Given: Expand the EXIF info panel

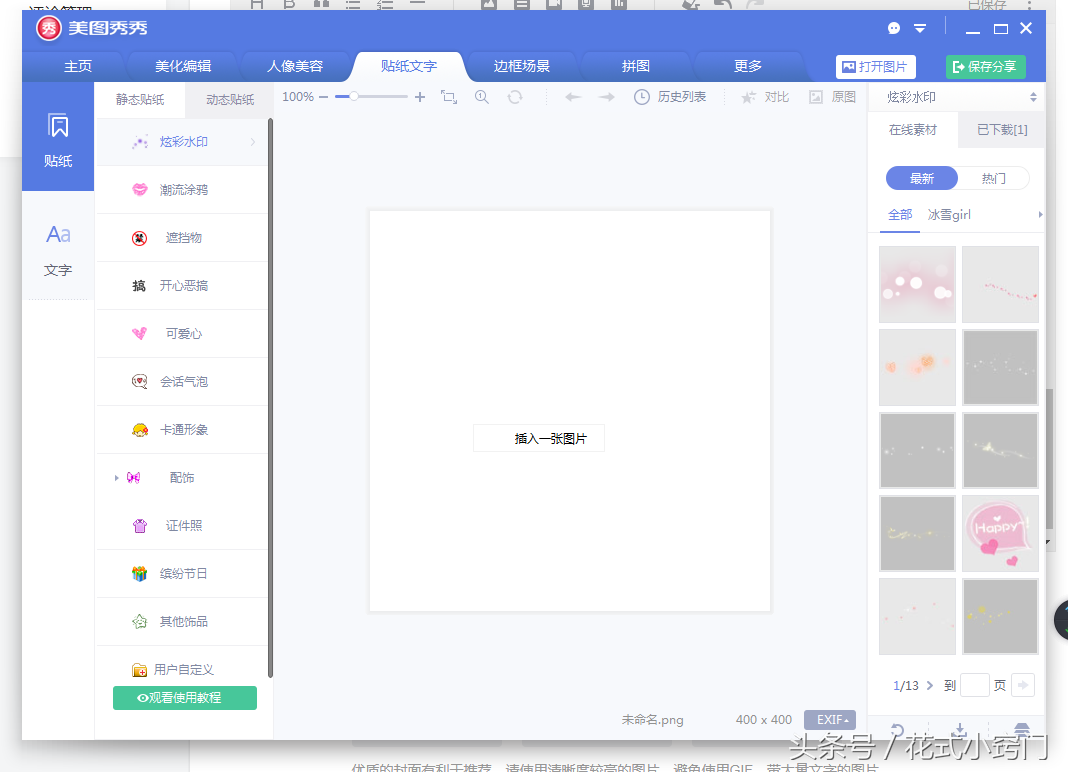Looking at the screenshot, I should (x=829, y=719).
